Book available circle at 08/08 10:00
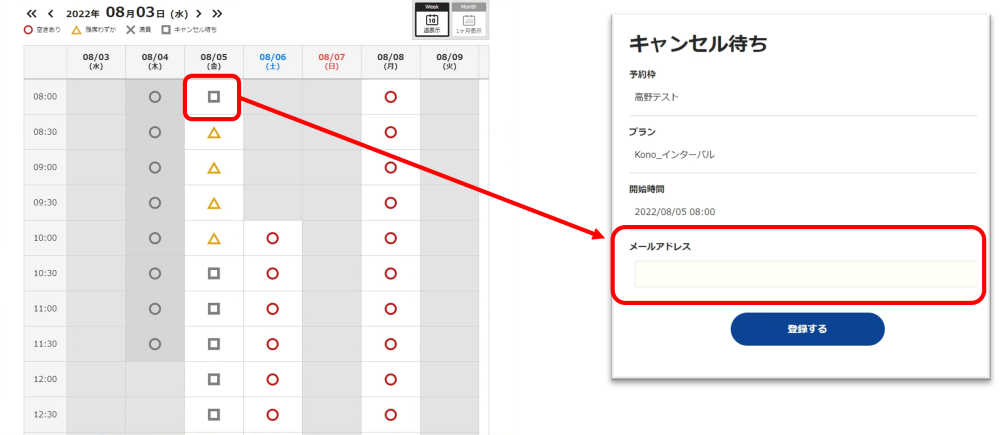 (x=391, y=238)
